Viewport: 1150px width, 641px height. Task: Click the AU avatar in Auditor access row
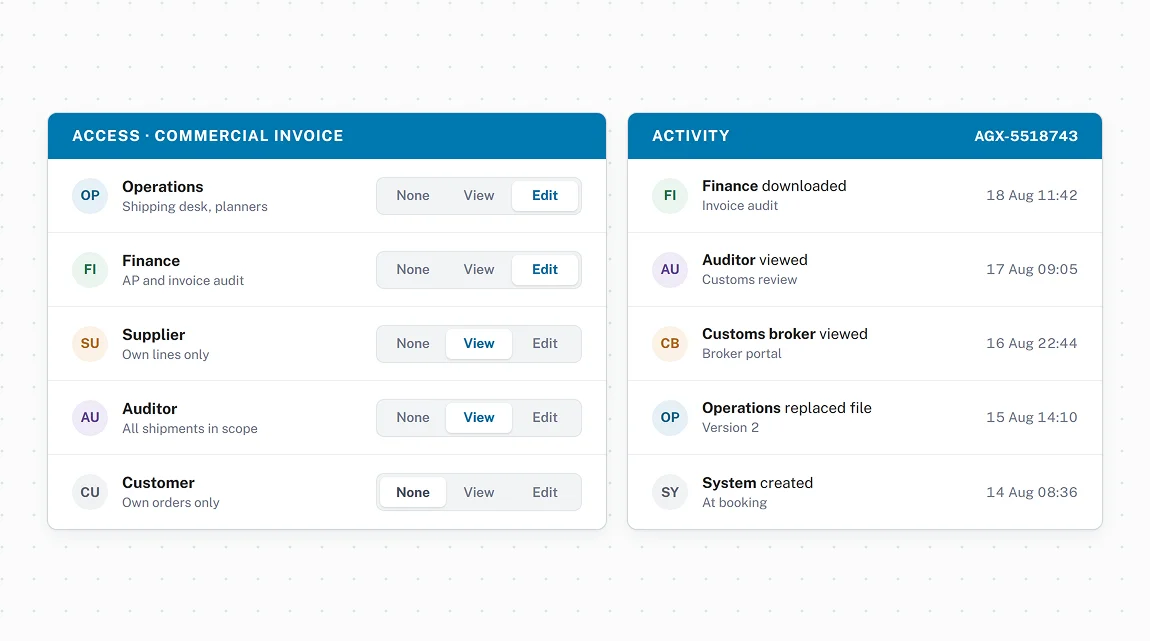coord(90,418)
